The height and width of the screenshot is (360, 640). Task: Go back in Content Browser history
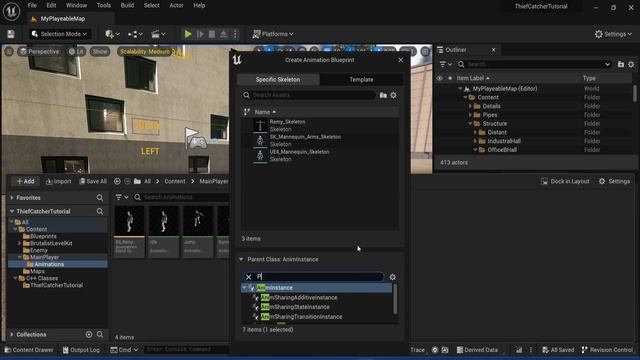(x=117, y=181)
